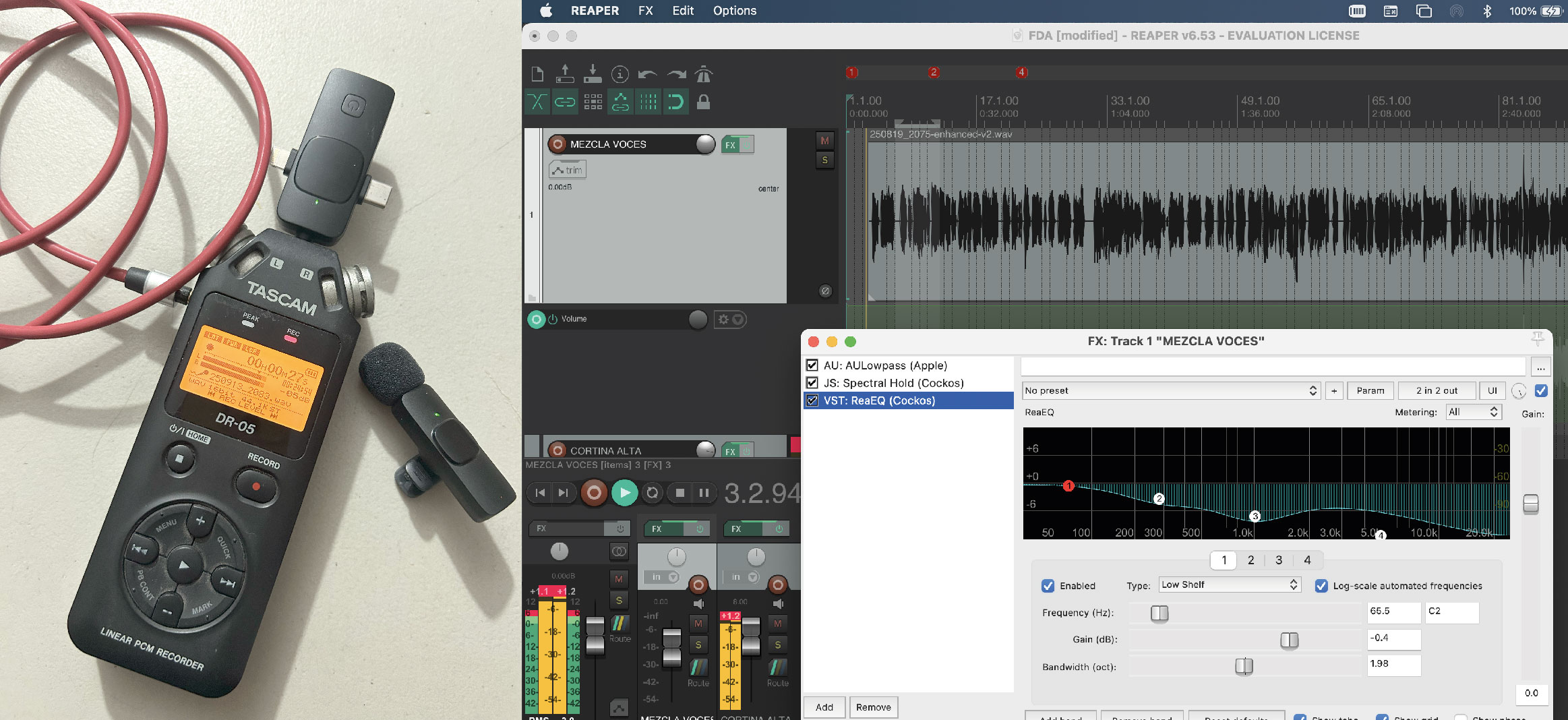1568x720 pixels.
Task: Open FX chain of MEZCLA VOCES track panel
Action: 730,145
